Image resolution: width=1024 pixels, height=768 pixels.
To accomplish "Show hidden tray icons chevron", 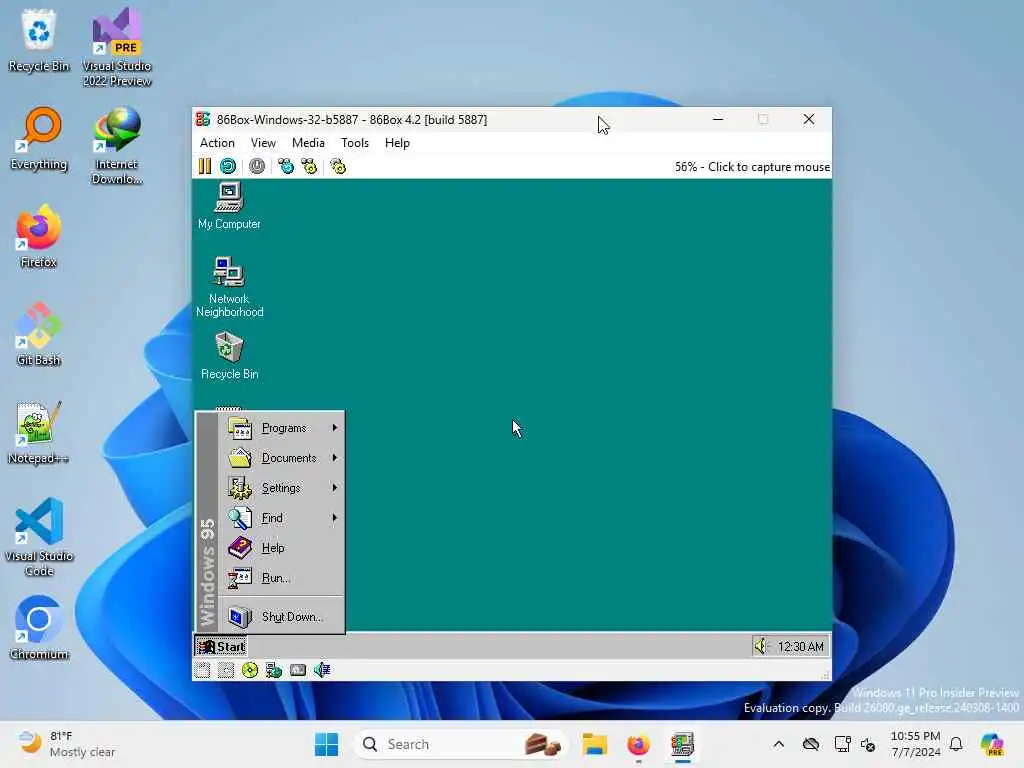I will tap(778, 744).
